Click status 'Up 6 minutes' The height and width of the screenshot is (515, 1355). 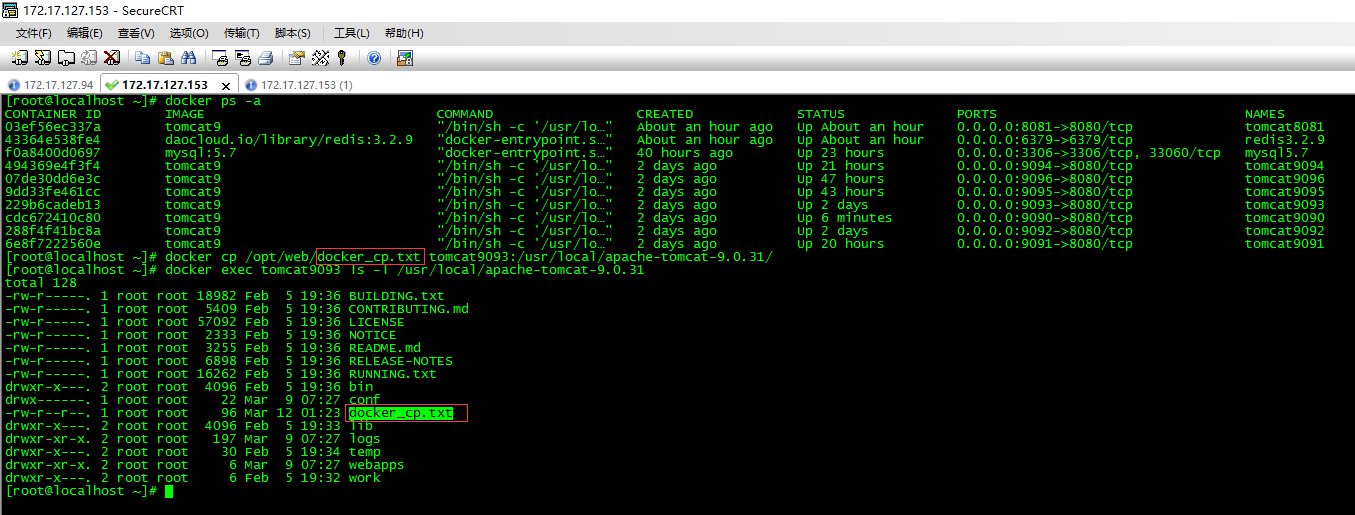[x=845, y=218]
